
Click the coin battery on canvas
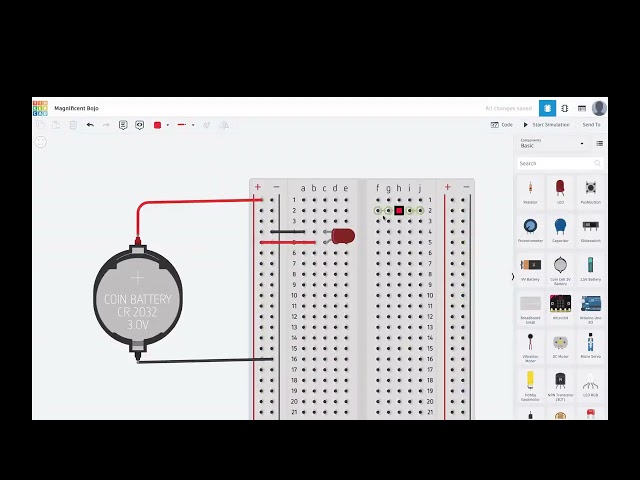[x=138, y=299]
